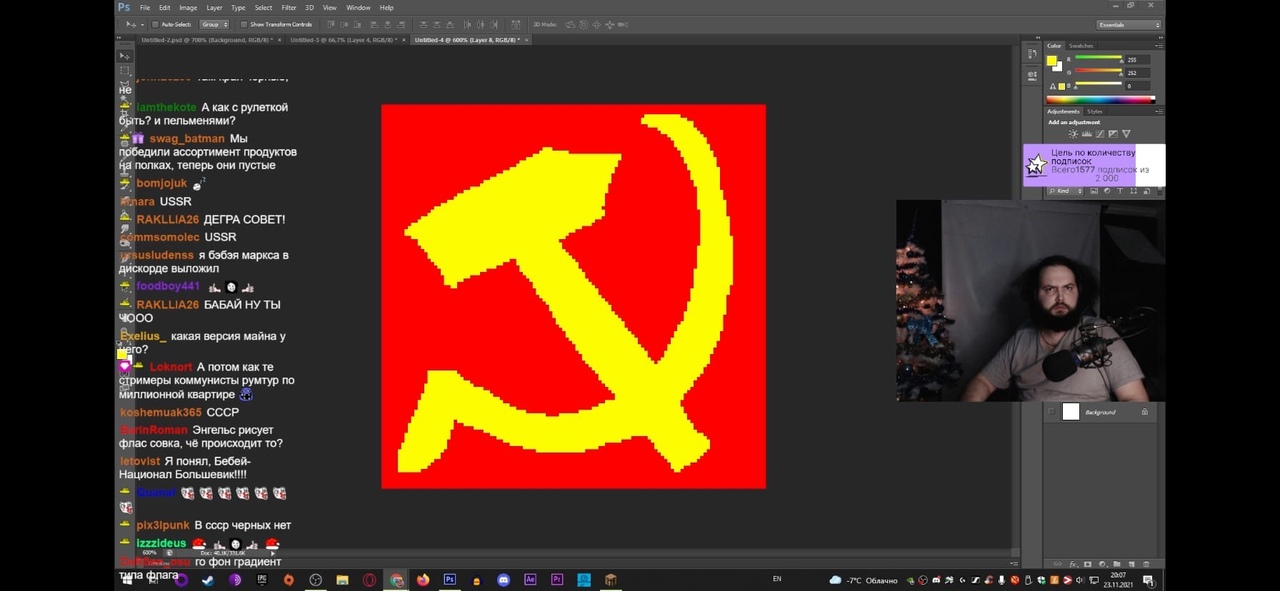Toggle Background layer visibility box
Screen dimensions: 1280x591
[x=1051, y=412]
